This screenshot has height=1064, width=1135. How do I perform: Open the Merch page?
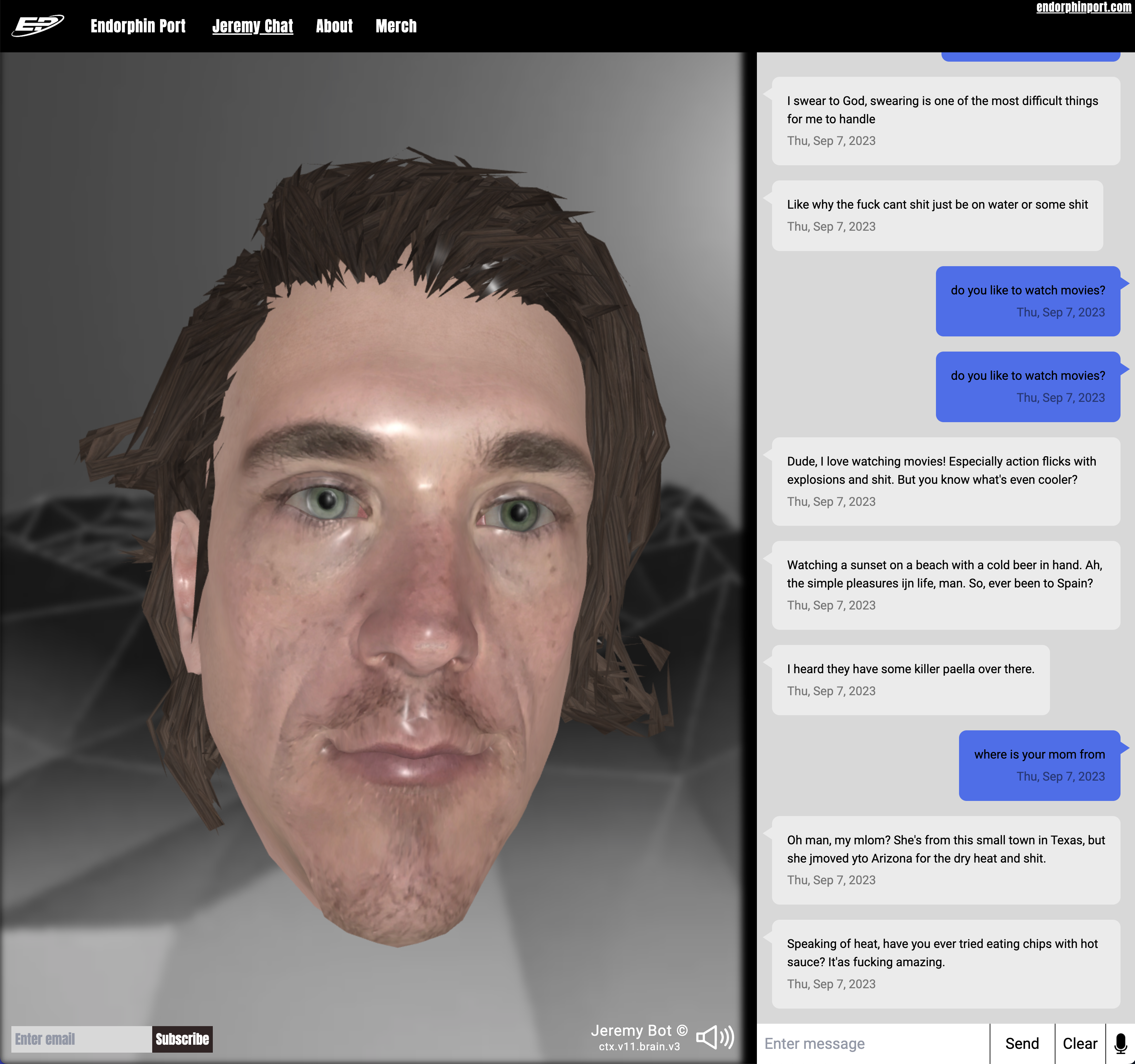[396, 26]
